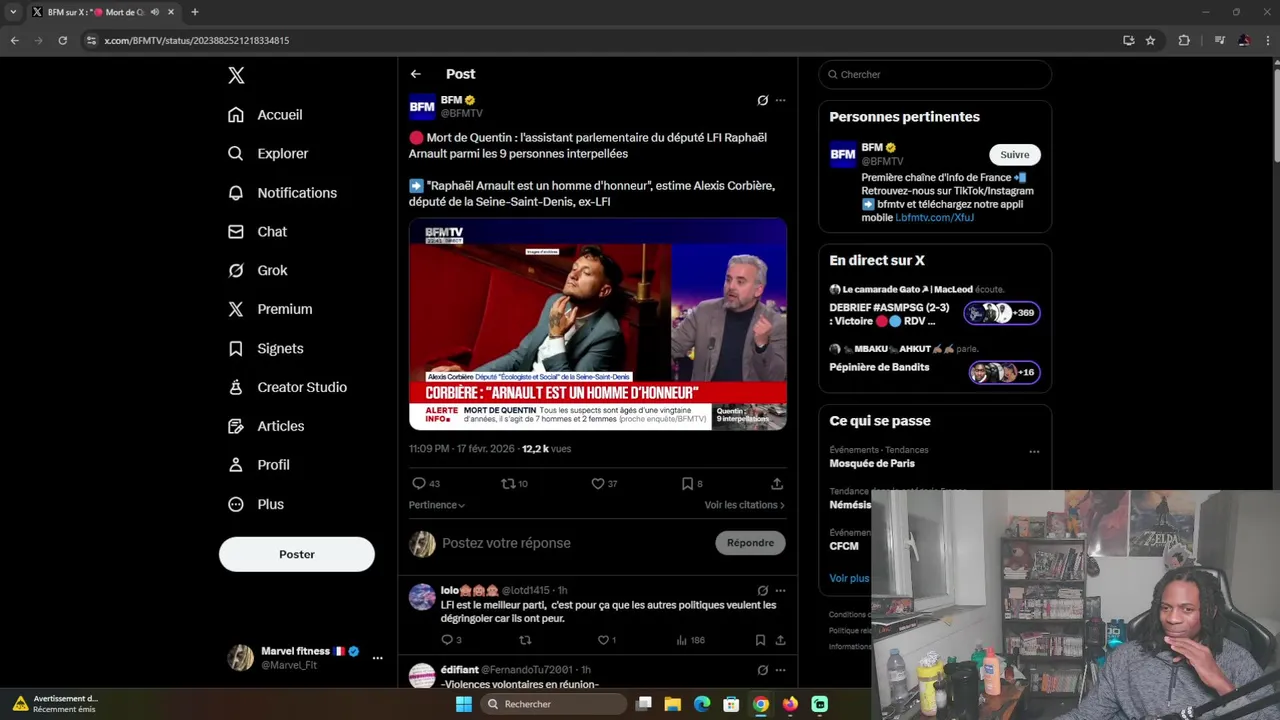Screen dimensions: 1280x720
Task: Share the BFM post
Action: tap(777, 484)
